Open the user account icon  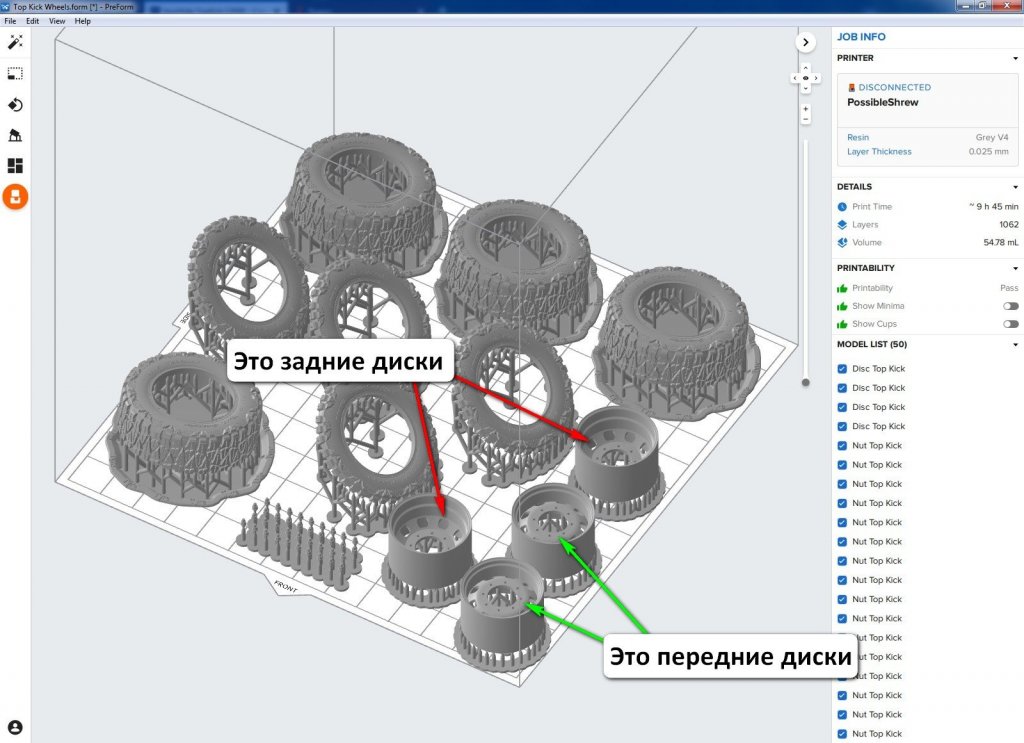click(15, 727)
